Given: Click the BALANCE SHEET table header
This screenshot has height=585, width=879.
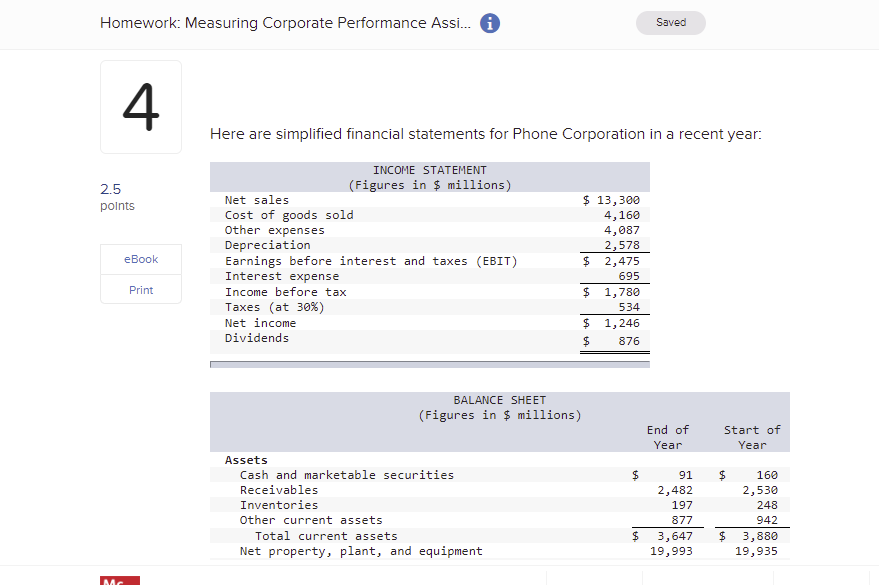Looking at the screenshot, I should point(499,399).
